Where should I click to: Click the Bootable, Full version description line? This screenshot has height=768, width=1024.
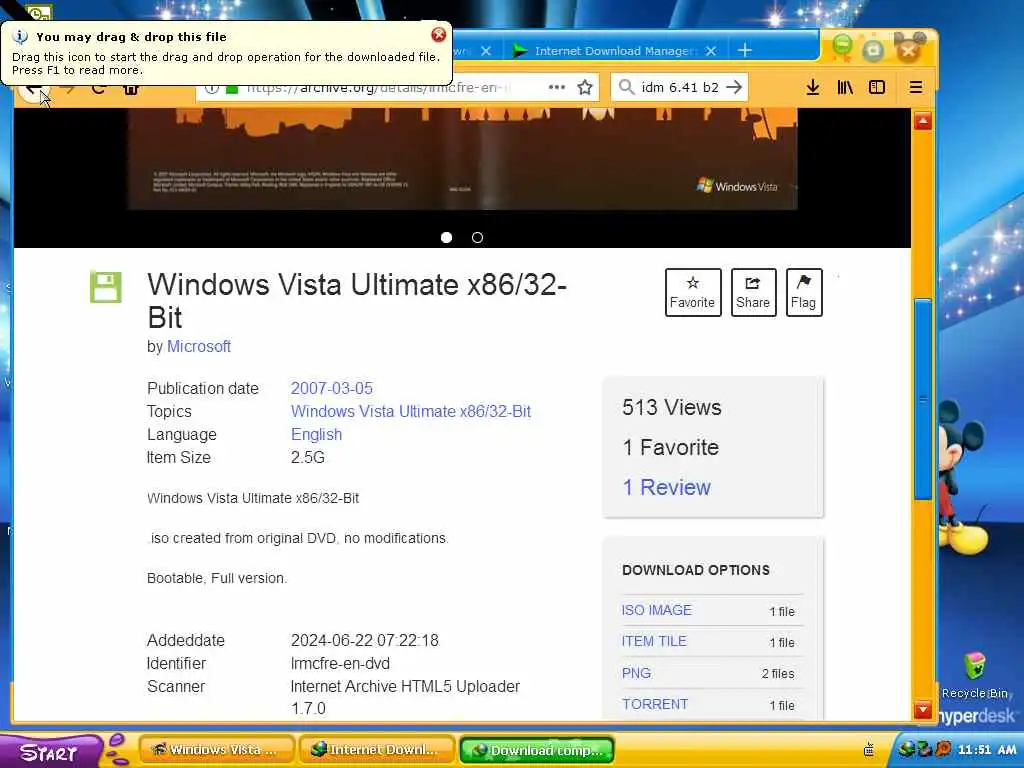tap(217, 579)
